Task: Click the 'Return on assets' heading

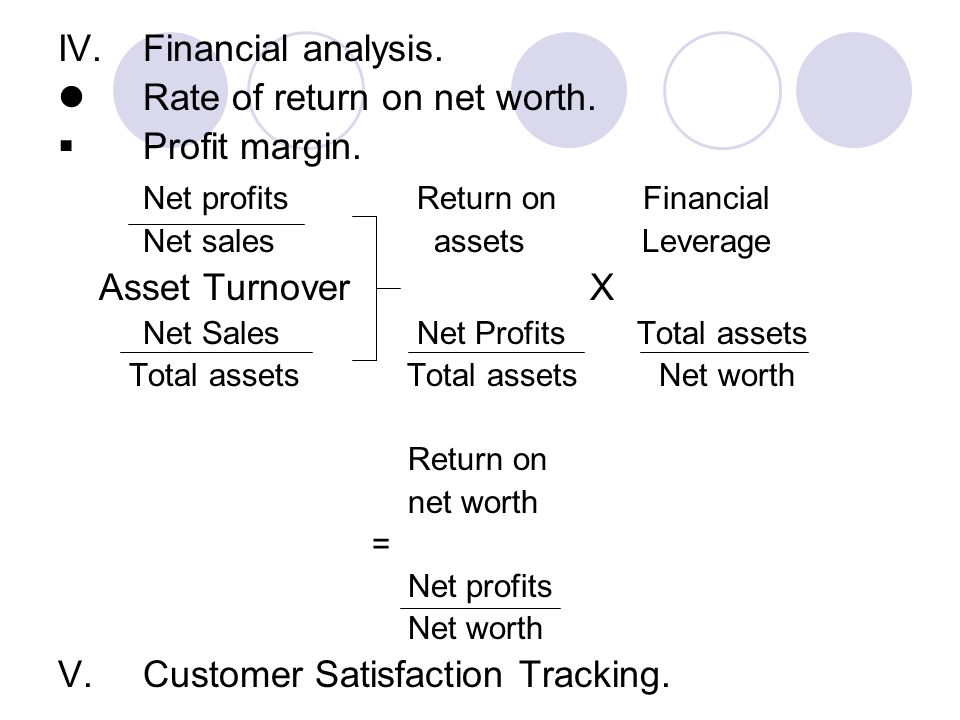Action: (486, 219)
